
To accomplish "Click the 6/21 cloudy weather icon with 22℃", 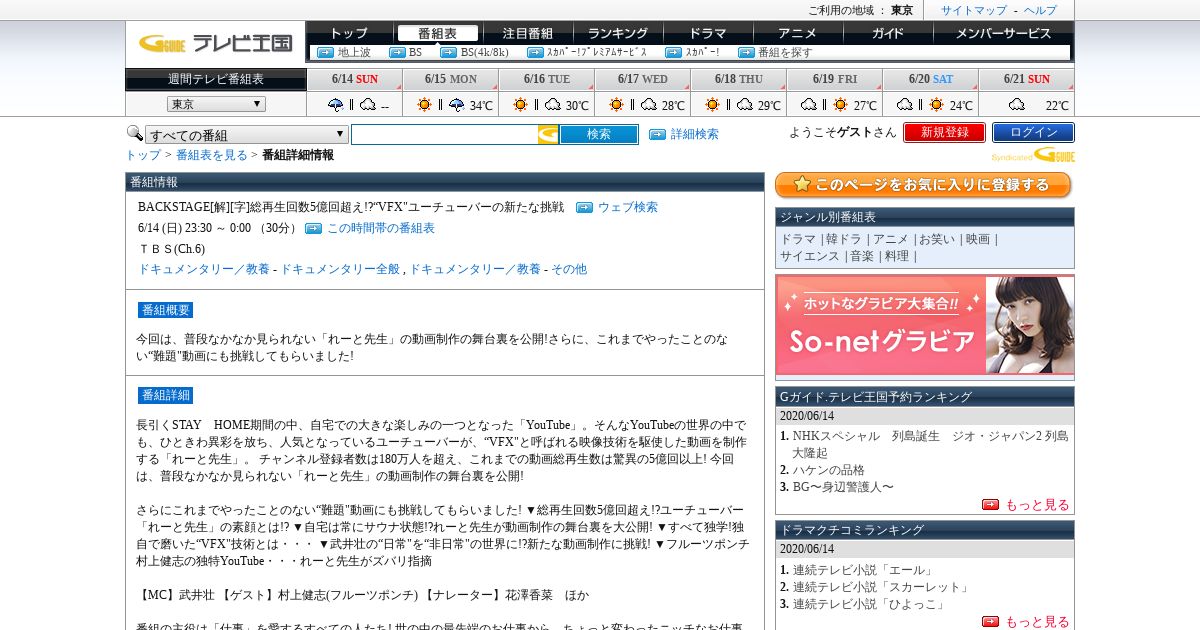I will point(1016,104).
